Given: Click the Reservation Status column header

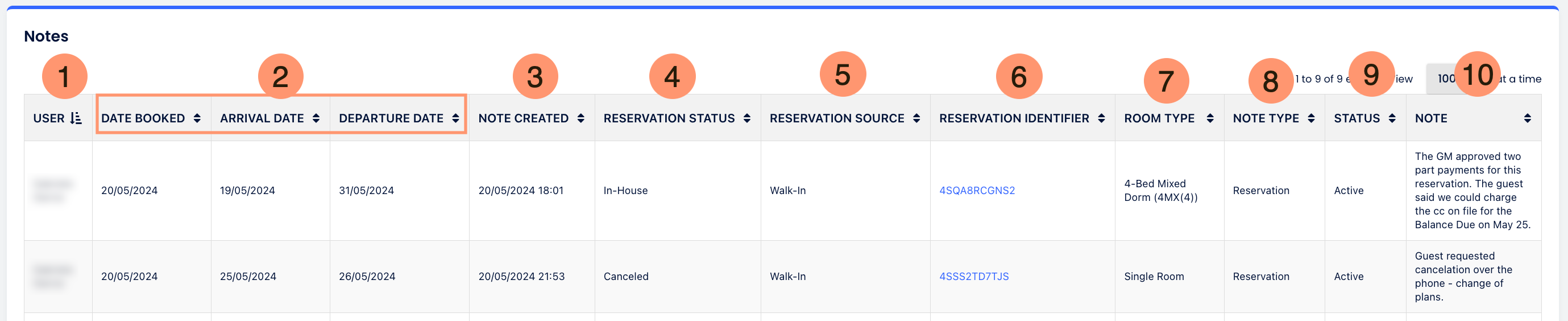Looking at the screenshot, I should (x=669, y=118).
